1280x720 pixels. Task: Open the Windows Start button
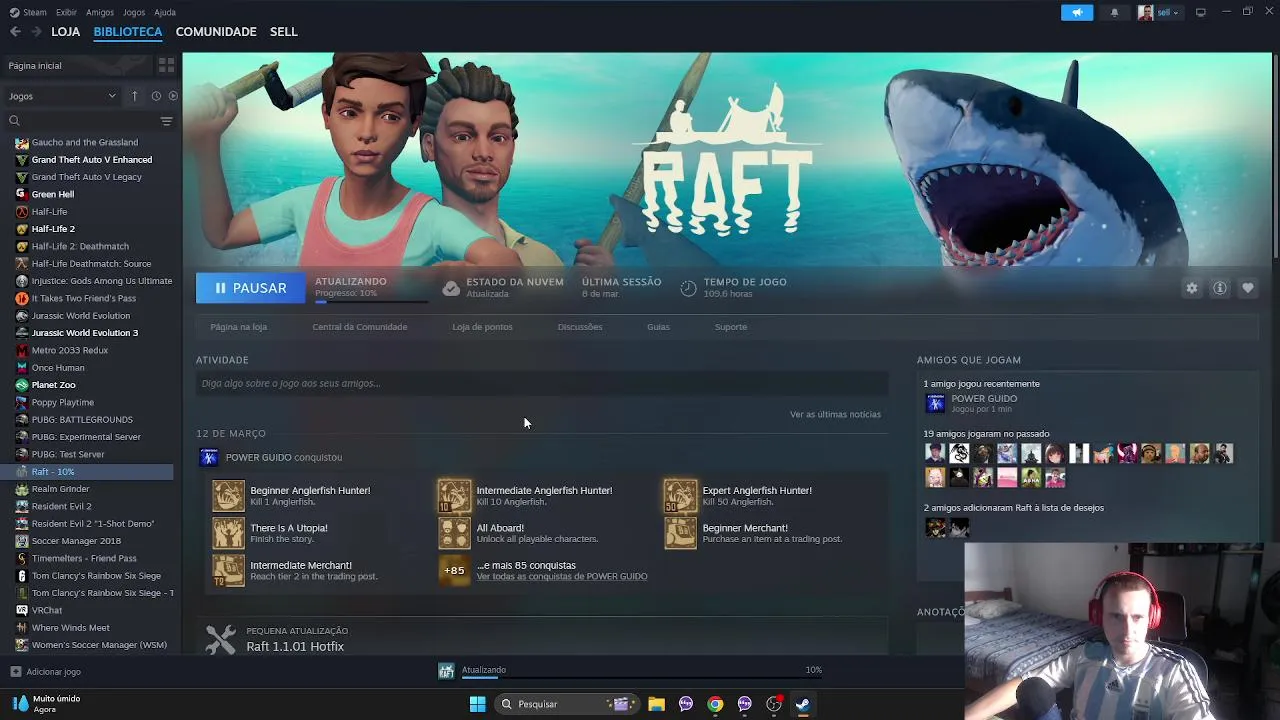pyautogui.click(x=478, y=704)
